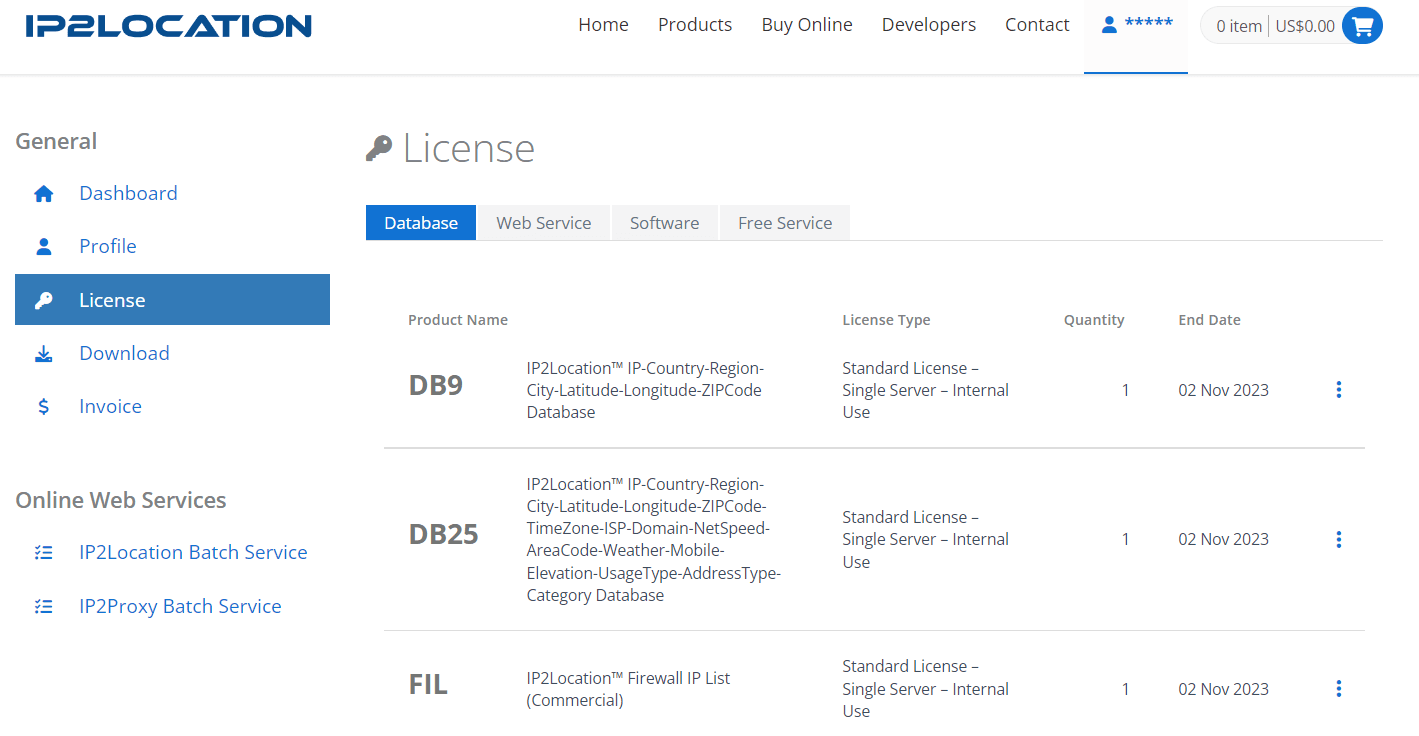Image resolution: width=1419 pixels, height=736 pixels.
Task: Click the Product Name column header
Action: pos(458,320)
